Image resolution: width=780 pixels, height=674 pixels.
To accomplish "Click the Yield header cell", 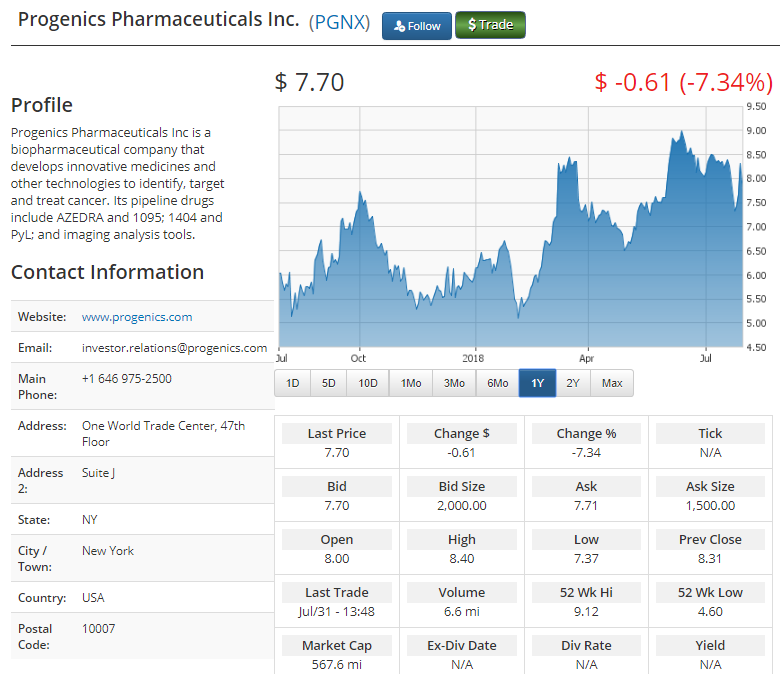I will coord(710,645).
